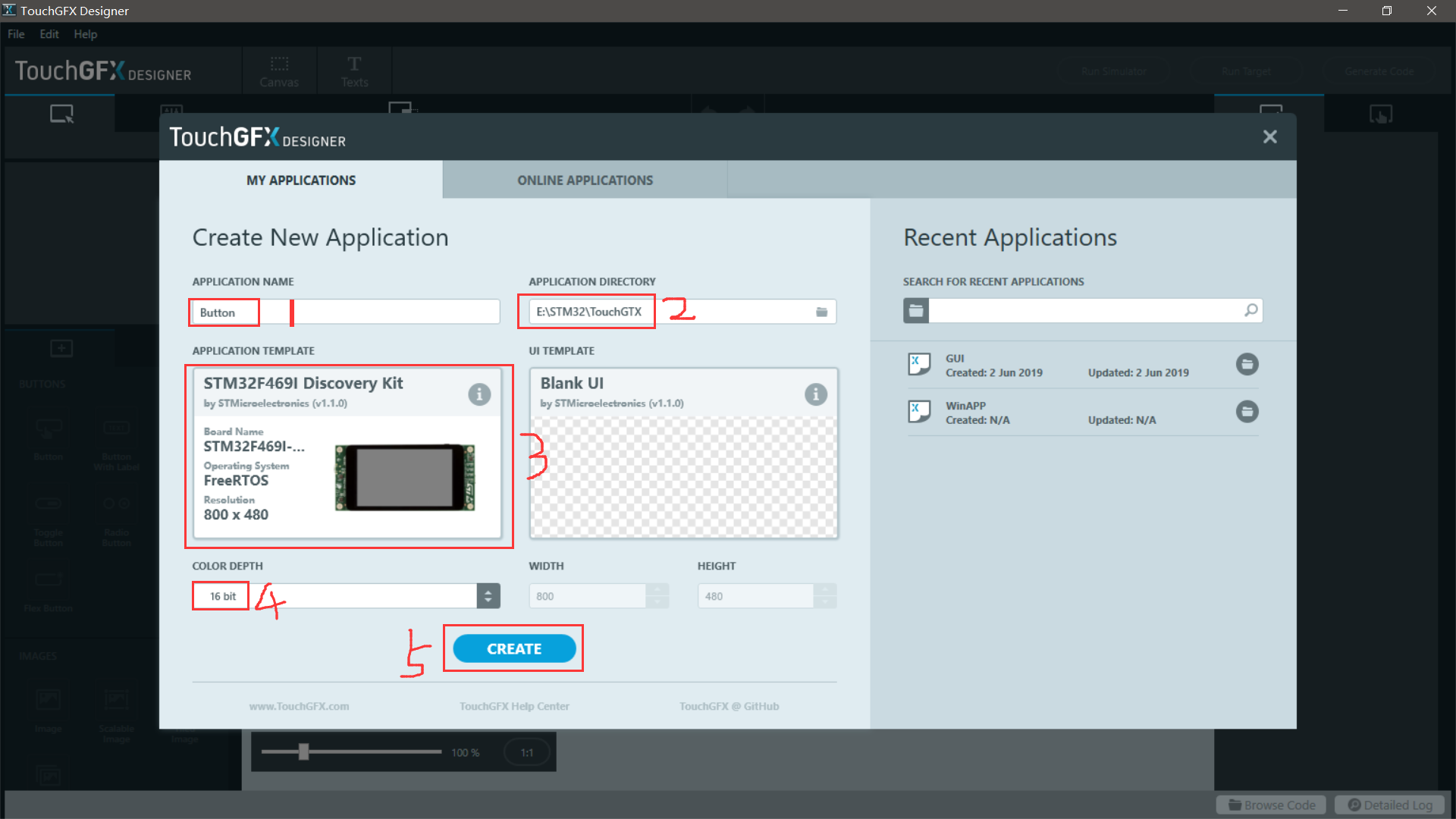Close the TouchGFX Designer dialog
This screenshot has height=819, width=1456.
coord(1270,136)
